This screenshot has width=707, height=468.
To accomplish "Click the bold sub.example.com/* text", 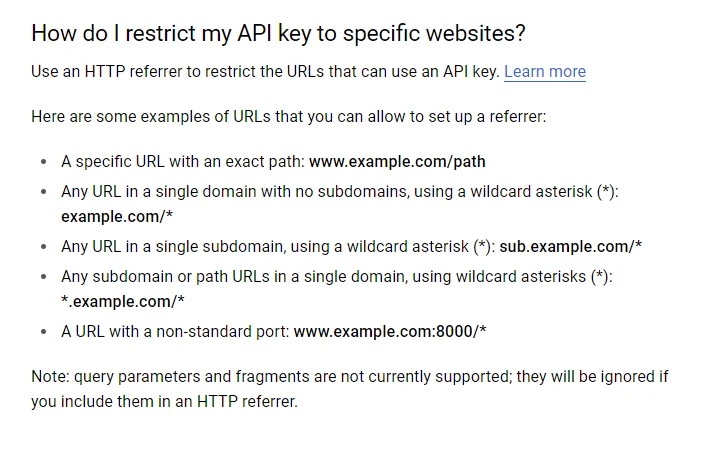I will 570,247.
